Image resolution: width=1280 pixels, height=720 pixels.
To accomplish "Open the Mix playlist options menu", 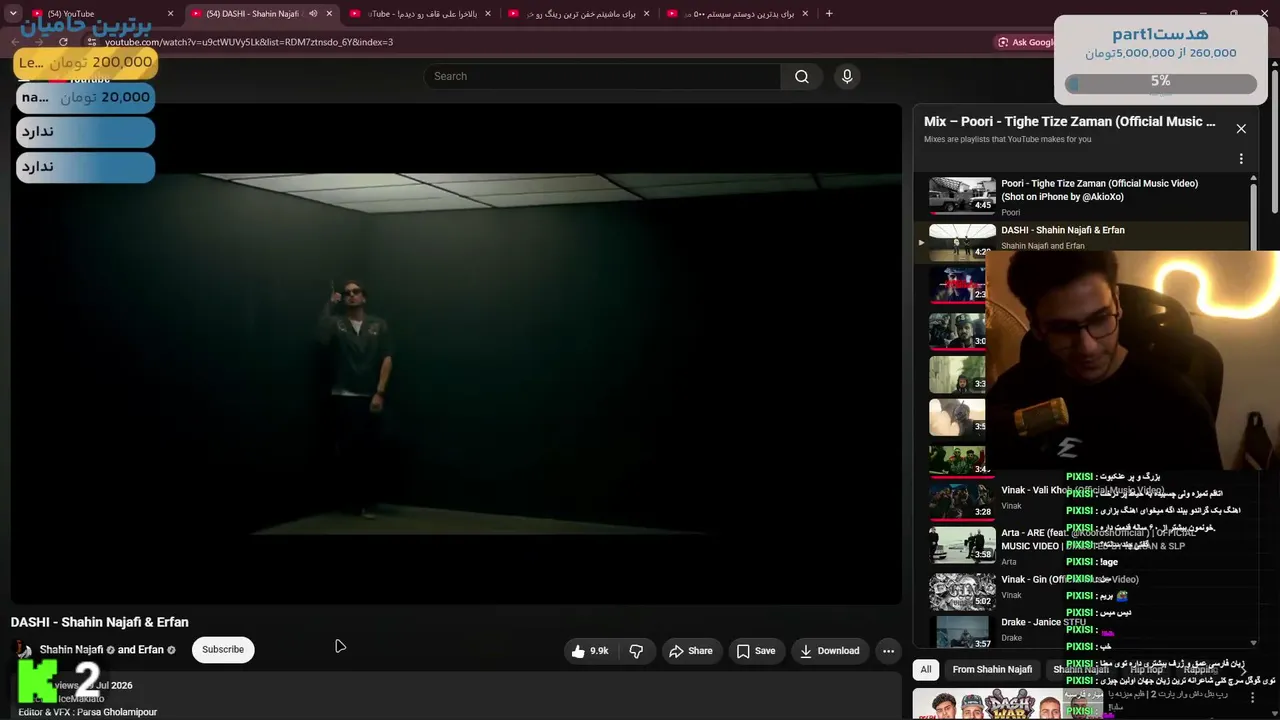I will pos(1241,159).
